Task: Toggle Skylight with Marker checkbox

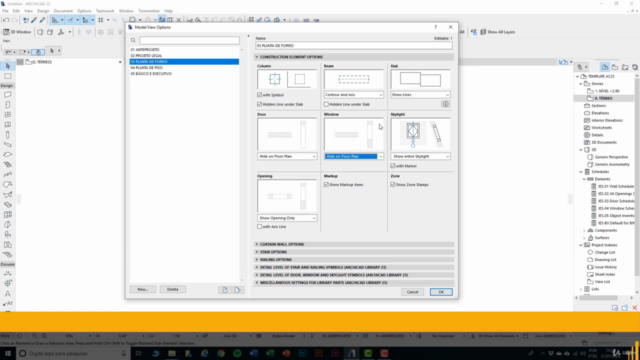Action: coord(393,166)
